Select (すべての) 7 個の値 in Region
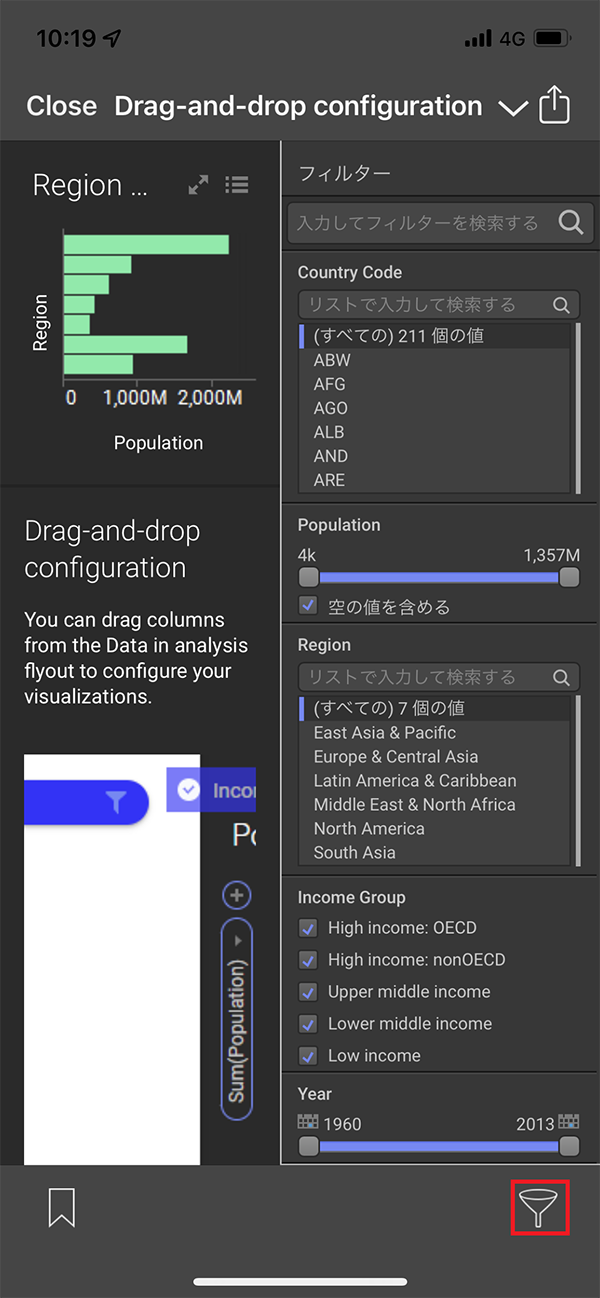 tap(434, 708)
